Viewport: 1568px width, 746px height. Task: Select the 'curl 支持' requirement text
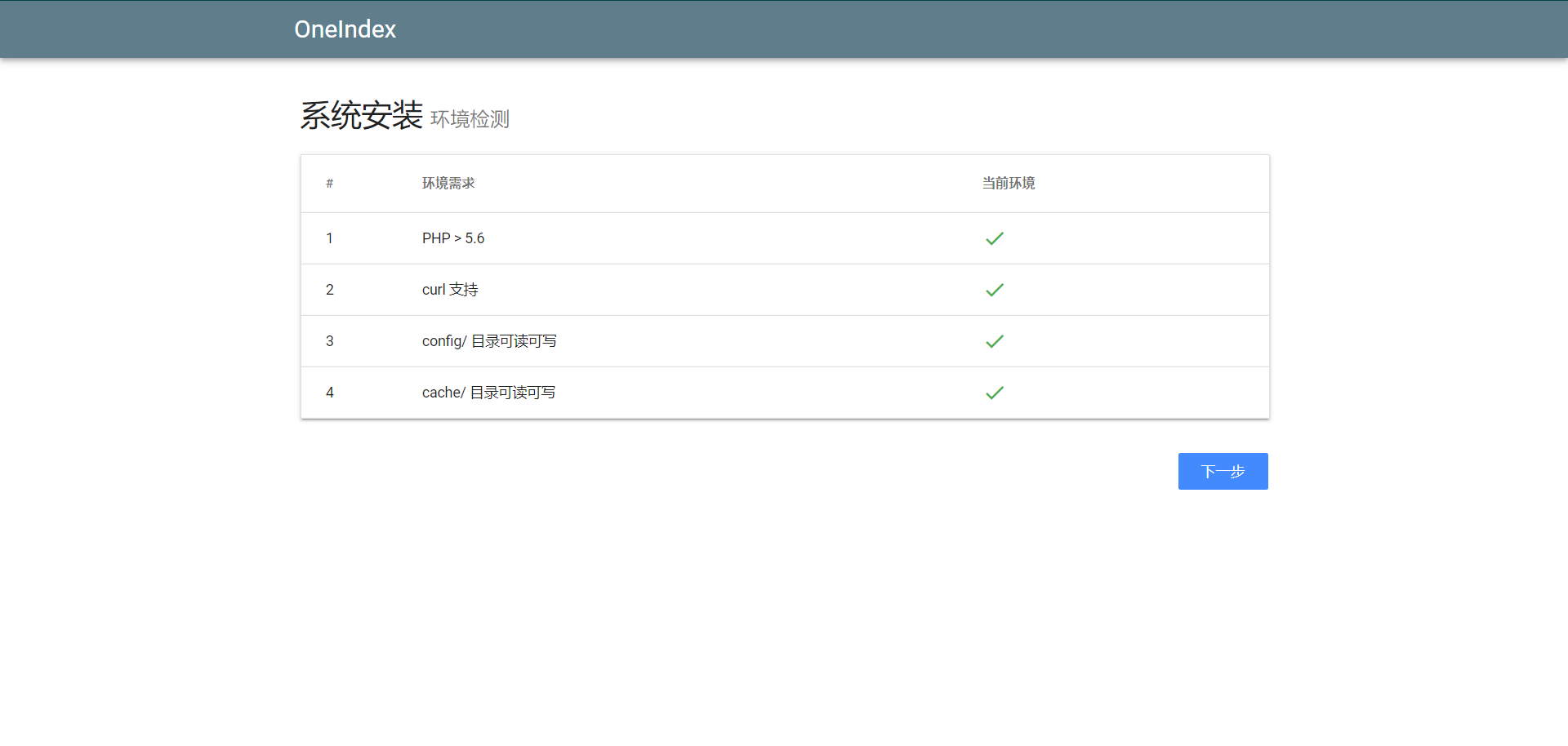coord(450,290)
